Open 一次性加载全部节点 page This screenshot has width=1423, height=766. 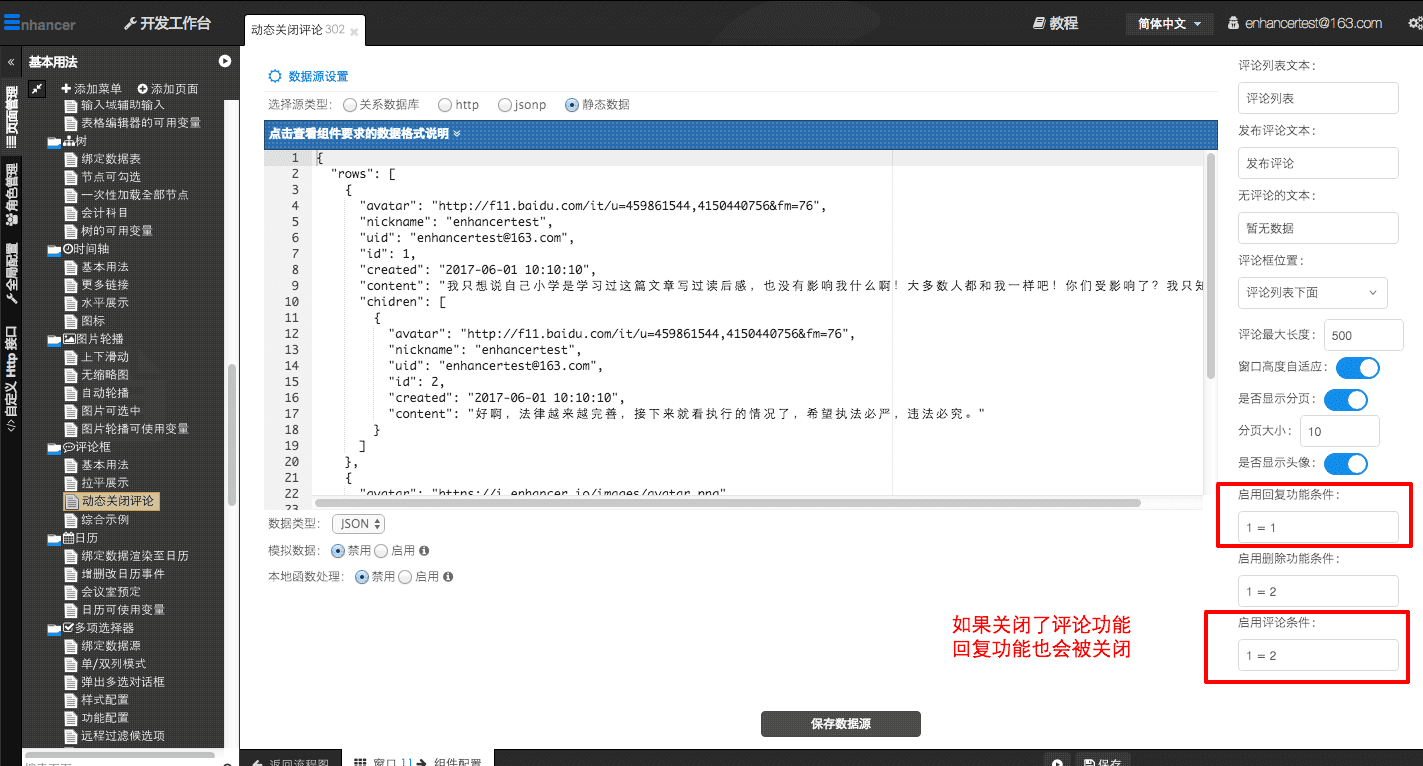pyautogui.click(x=135, y=195)
